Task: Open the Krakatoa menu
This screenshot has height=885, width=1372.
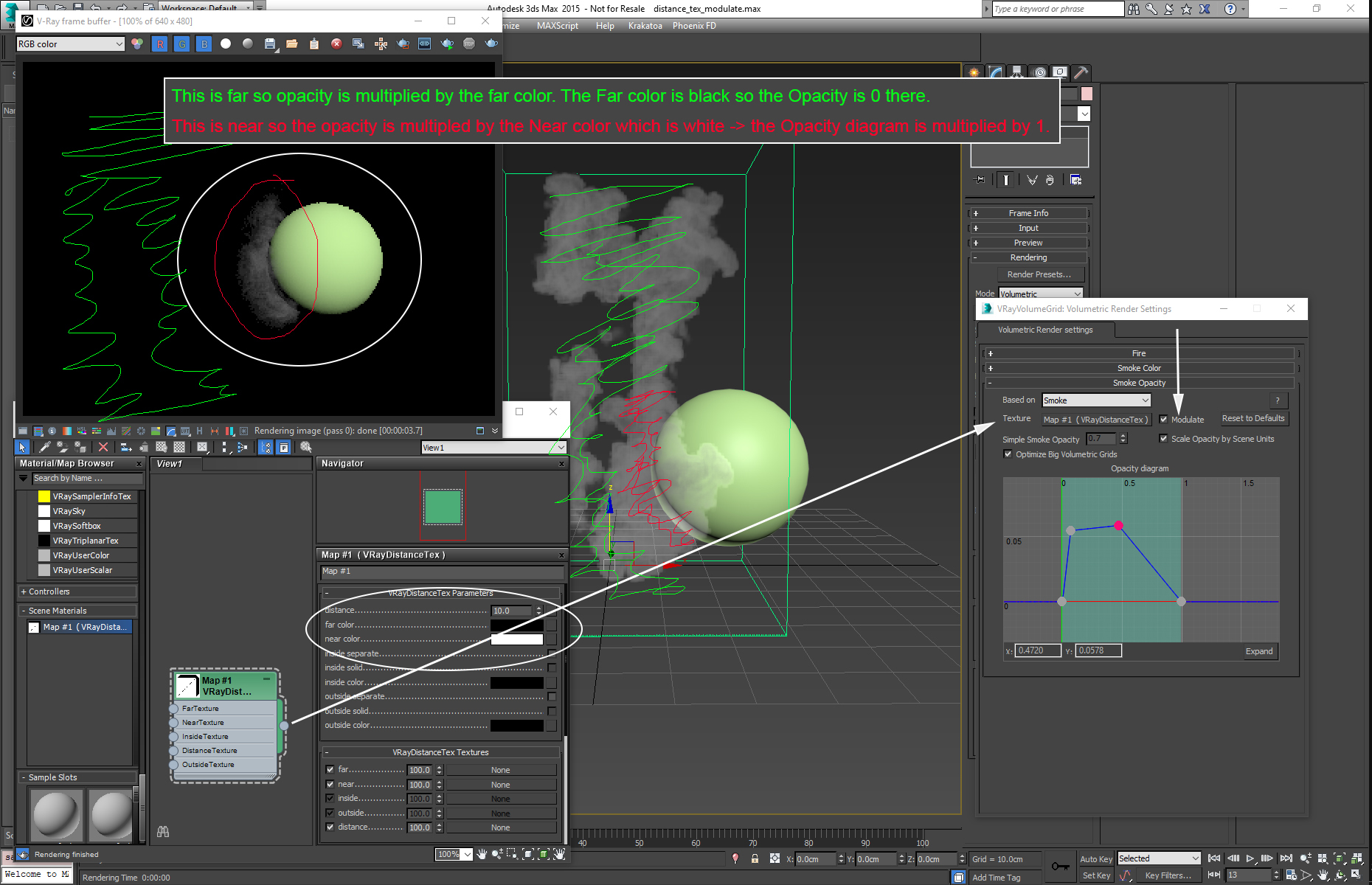Action: tap(645, 26)
